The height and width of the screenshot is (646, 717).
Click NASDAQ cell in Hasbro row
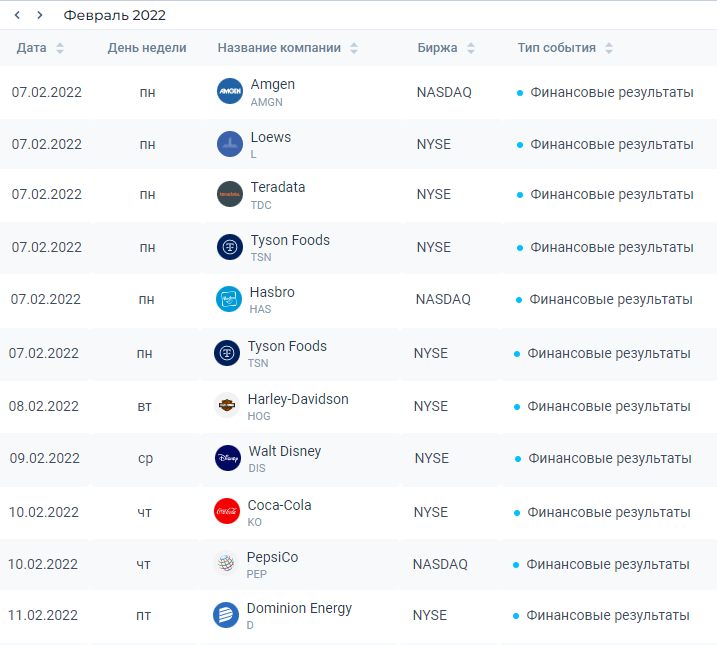443,299
